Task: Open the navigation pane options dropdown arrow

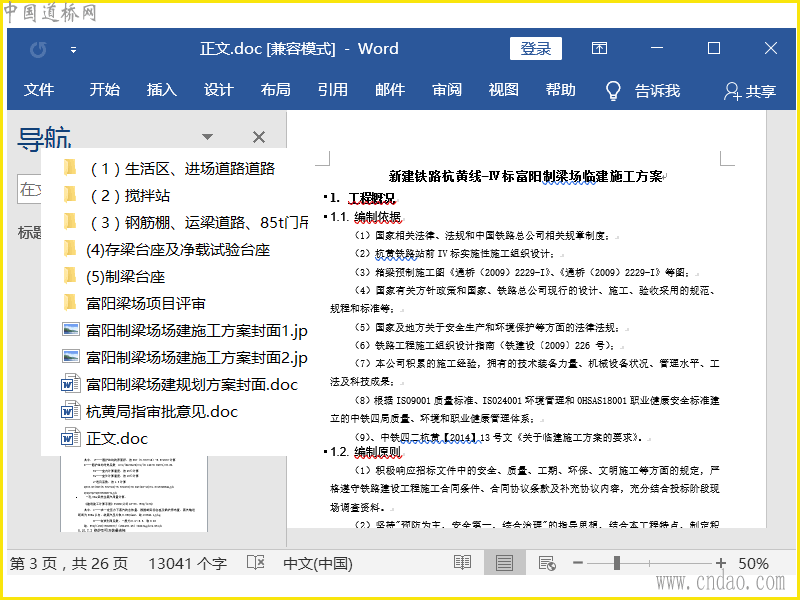Action: pyautogui.click(x=207, y=138)
